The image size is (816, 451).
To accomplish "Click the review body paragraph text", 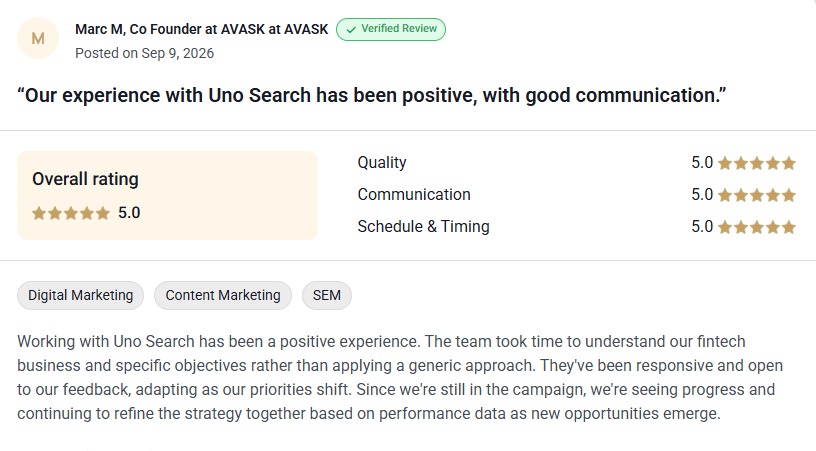I will tap(400, 378).
